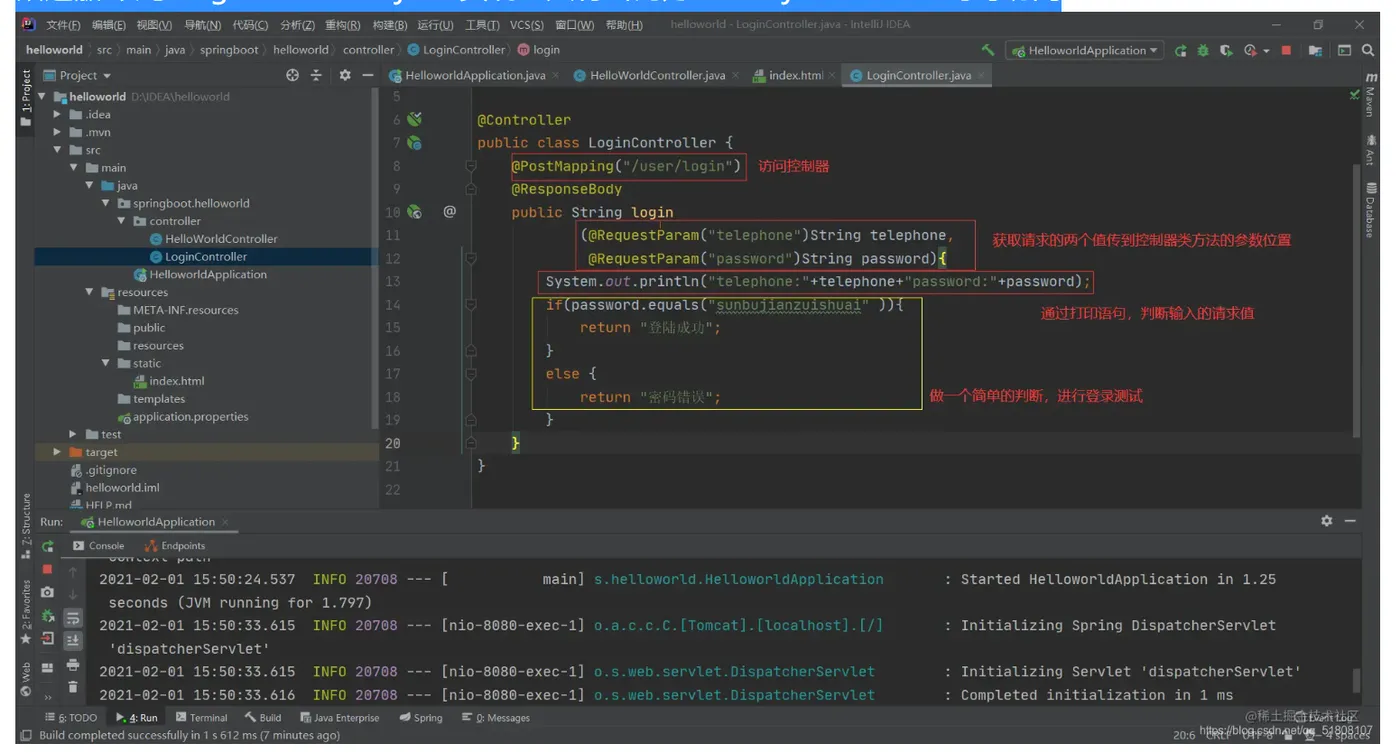Collapse the controller package
1400x753 pixels.
click(122, 221)
